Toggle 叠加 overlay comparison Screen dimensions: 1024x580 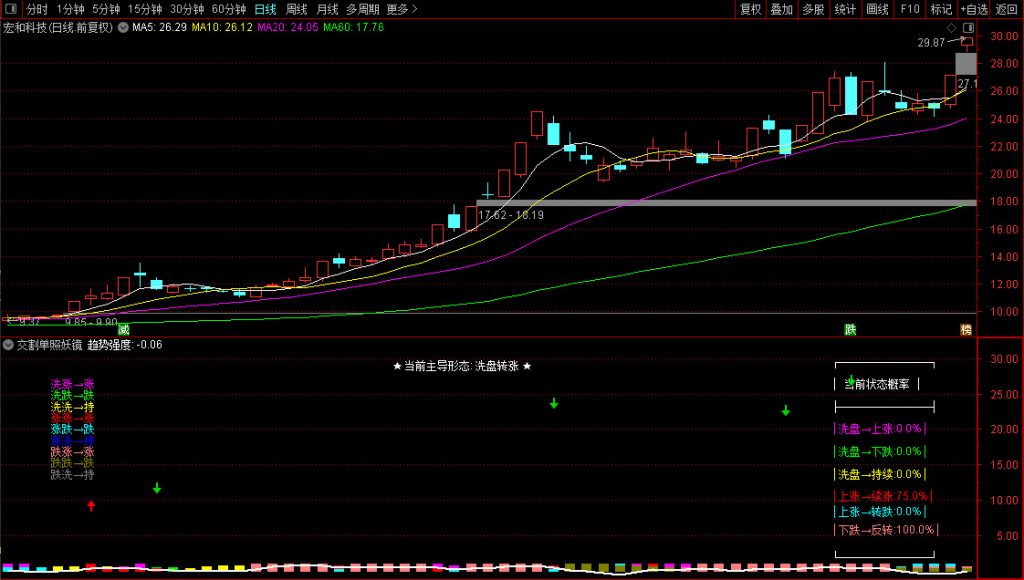pyautogui.click(x=782, y=9)
